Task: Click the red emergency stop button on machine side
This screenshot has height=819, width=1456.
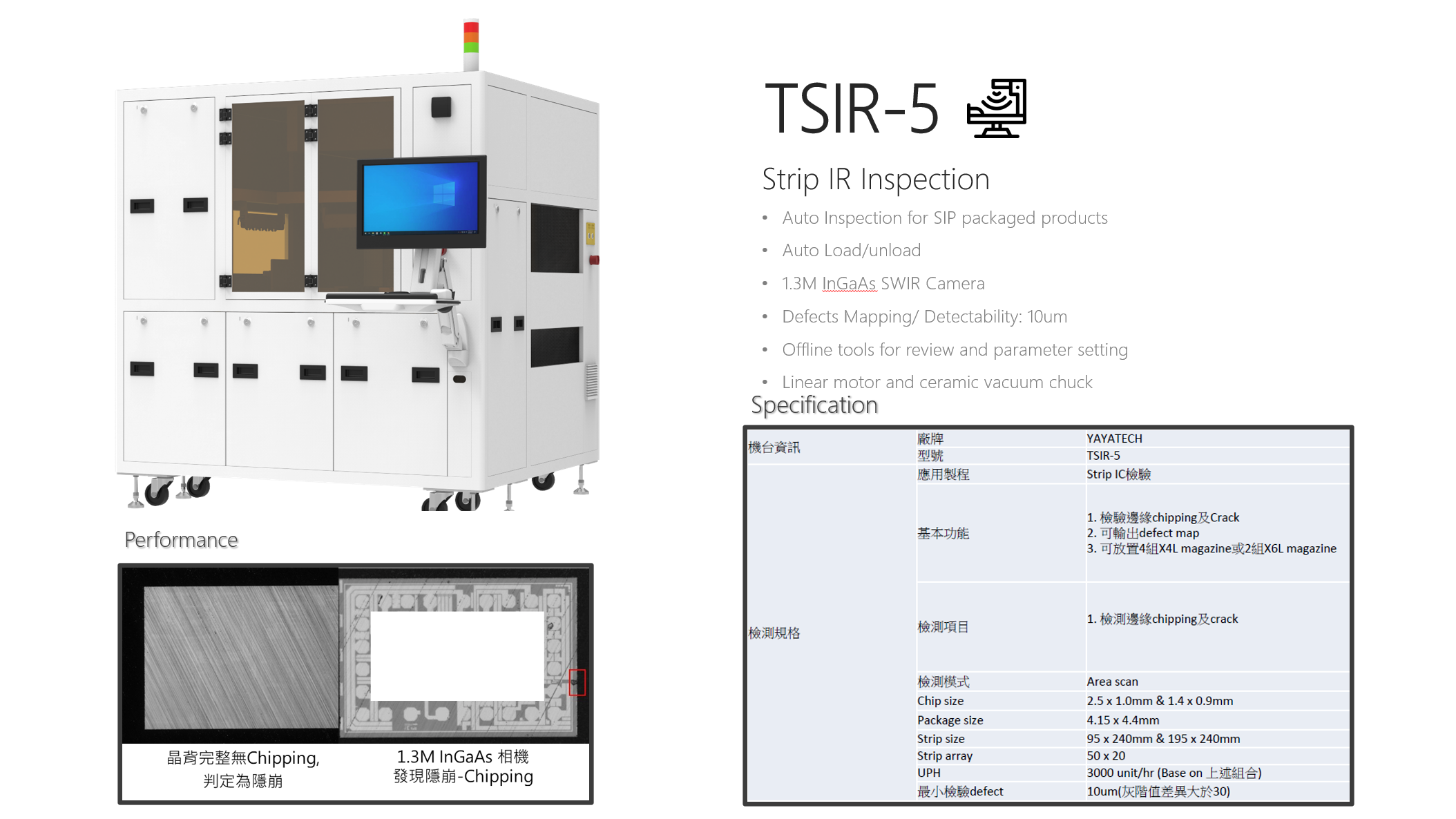Action: click(594, 260)
